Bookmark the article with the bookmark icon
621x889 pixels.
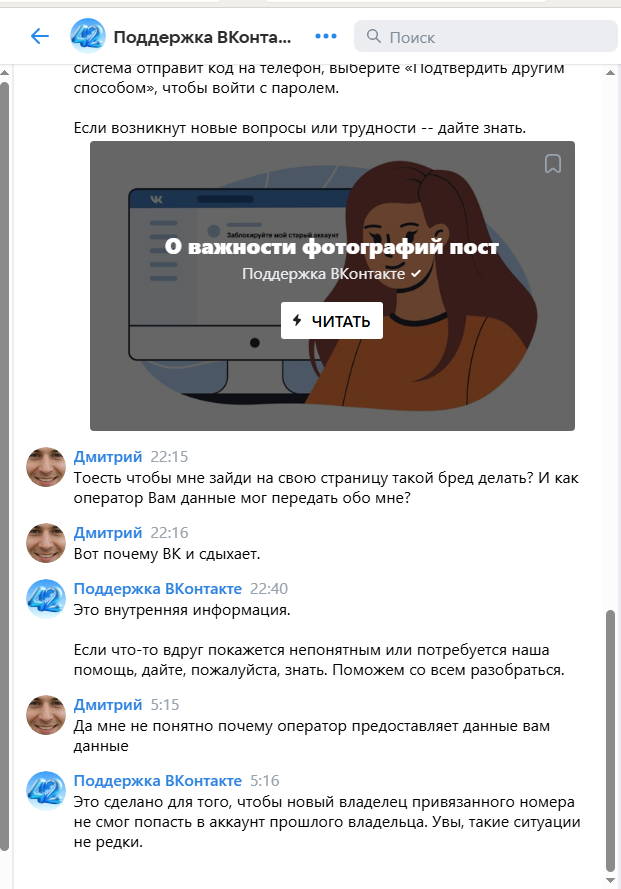(x=552, y=164)
